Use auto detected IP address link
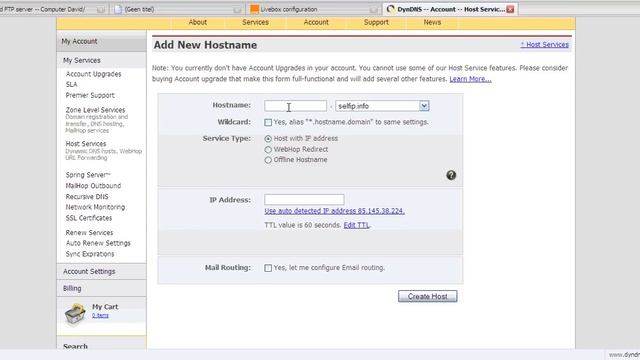 coord(334,211)
